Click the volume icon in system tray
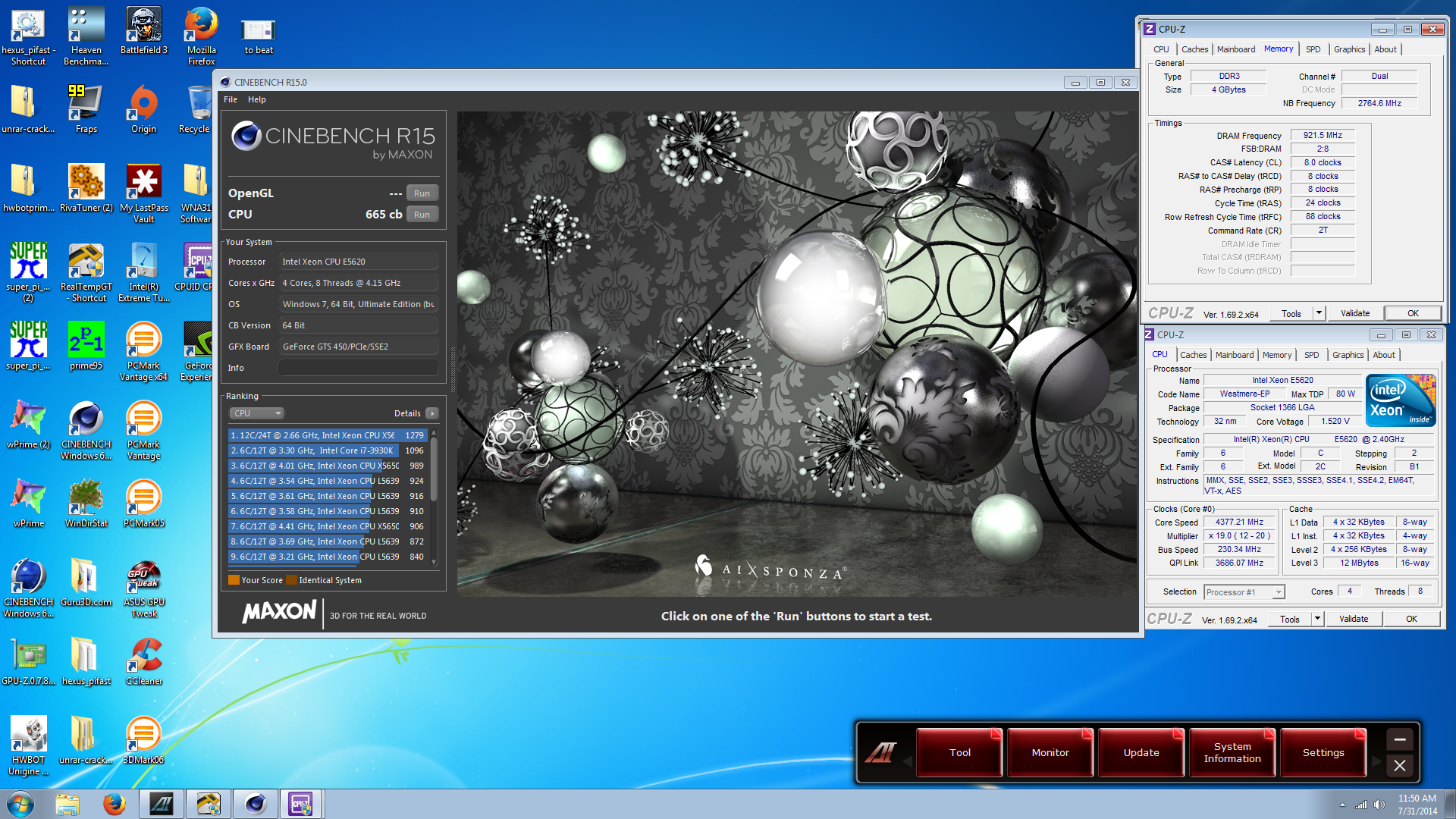The image size is (1456, 819). (1379, 805)
